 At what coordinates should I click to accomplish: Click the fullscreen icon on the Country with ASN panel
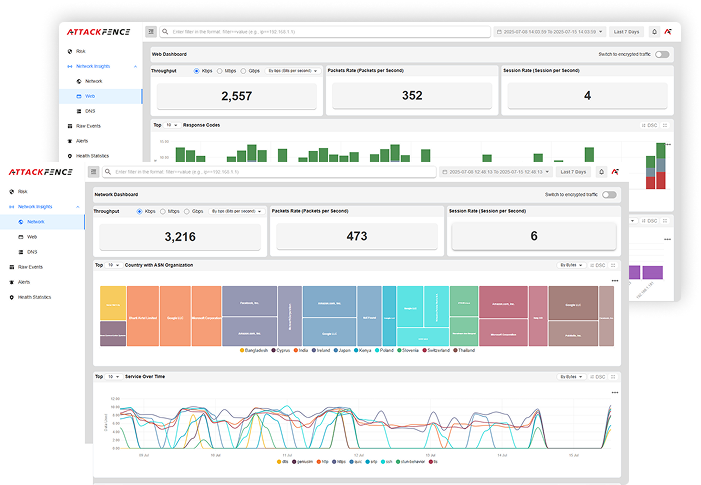pyautogui.click(x=613, y=265)
